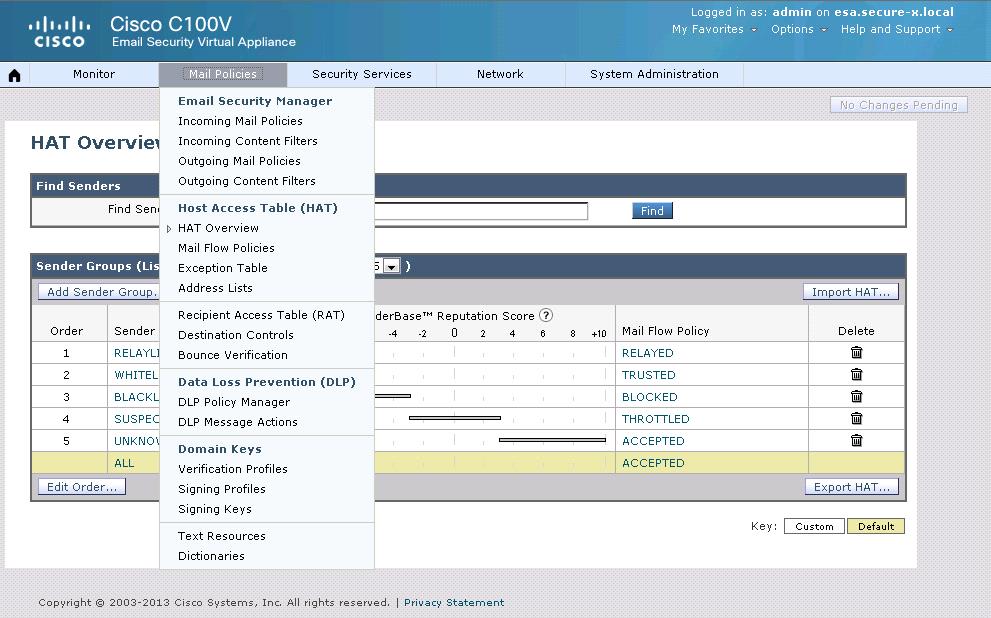This screenshot has height=618, width=991.
Task: Select Text Resources
Action: (222, 536)
